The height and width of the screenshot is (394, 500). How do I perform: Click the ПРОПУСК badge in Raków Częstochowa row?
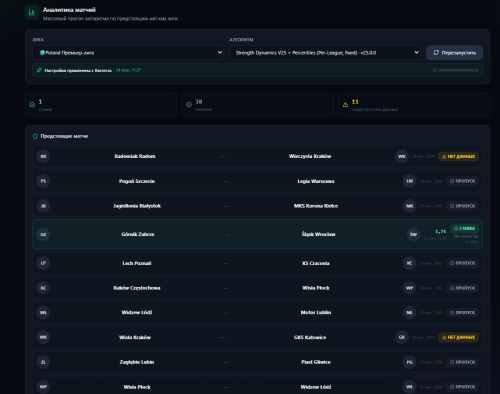462,288
